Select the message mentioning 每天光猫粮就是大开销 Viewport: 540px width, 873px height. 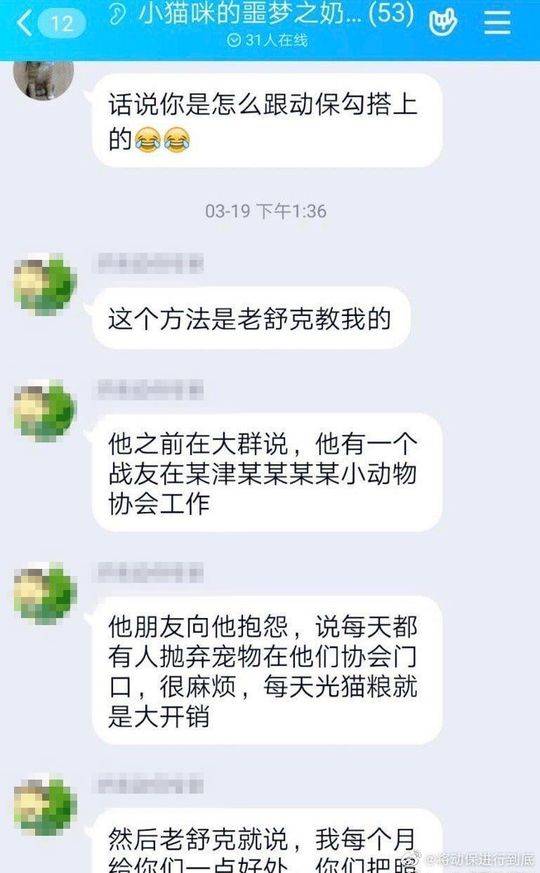point(267,670)
